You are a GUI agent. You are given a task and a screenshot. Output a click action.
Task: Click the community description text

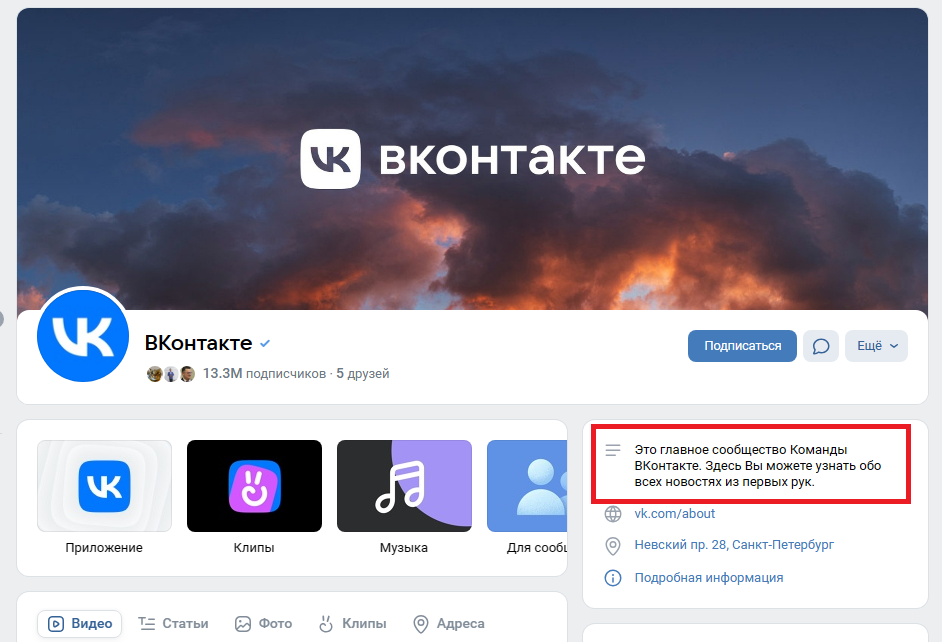tap(758, 465)
